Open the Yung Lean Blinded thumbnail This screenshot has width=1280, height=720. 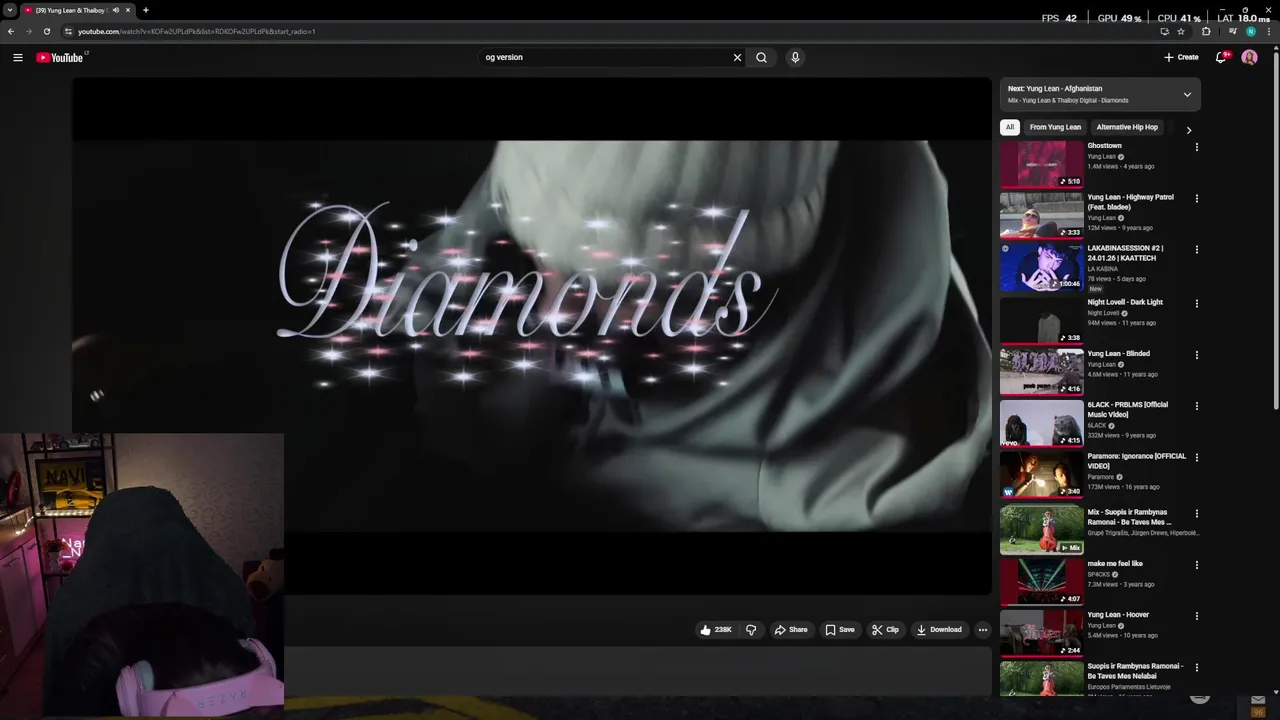tap(1042, 372)
